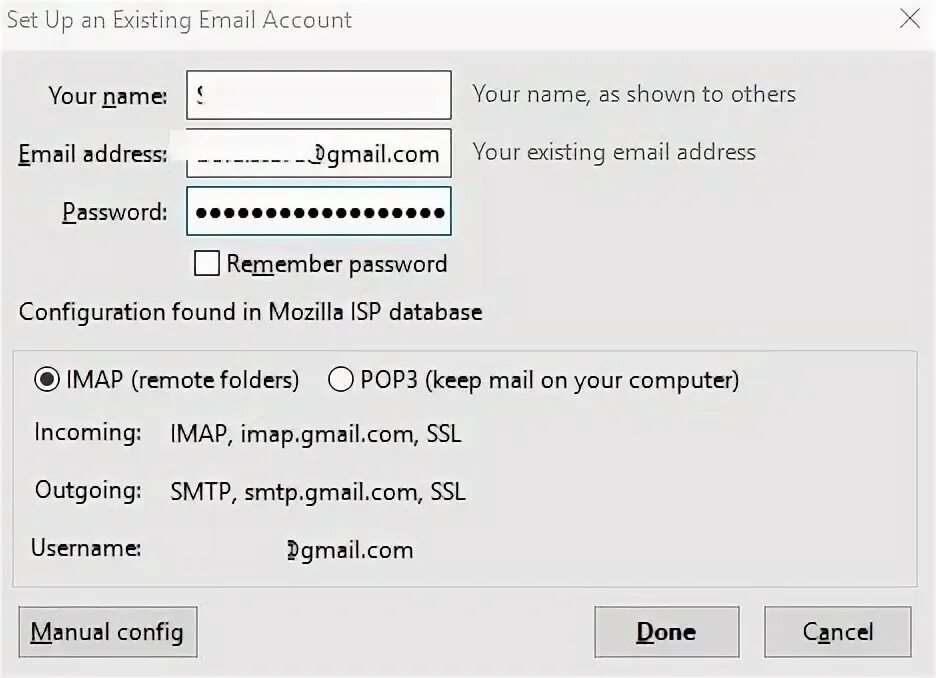The width and height of the screenshot is (936, 678).
Task: Click the "Email address:" field label
Action: tap(92, 154)
